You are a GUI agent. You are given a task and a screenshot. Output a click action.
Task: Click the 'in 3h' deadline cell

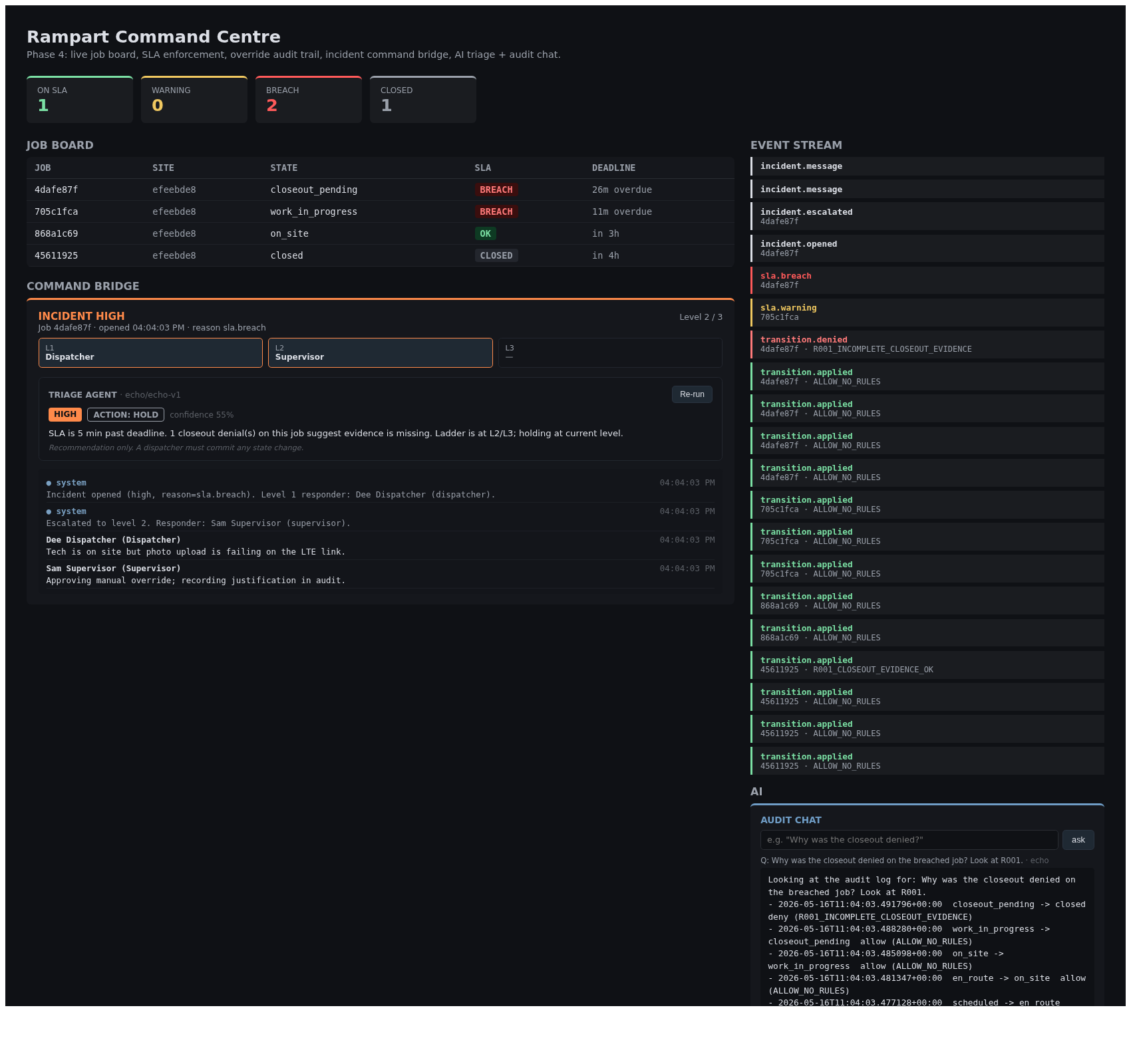pyautogui.click(x=605, y=233)
